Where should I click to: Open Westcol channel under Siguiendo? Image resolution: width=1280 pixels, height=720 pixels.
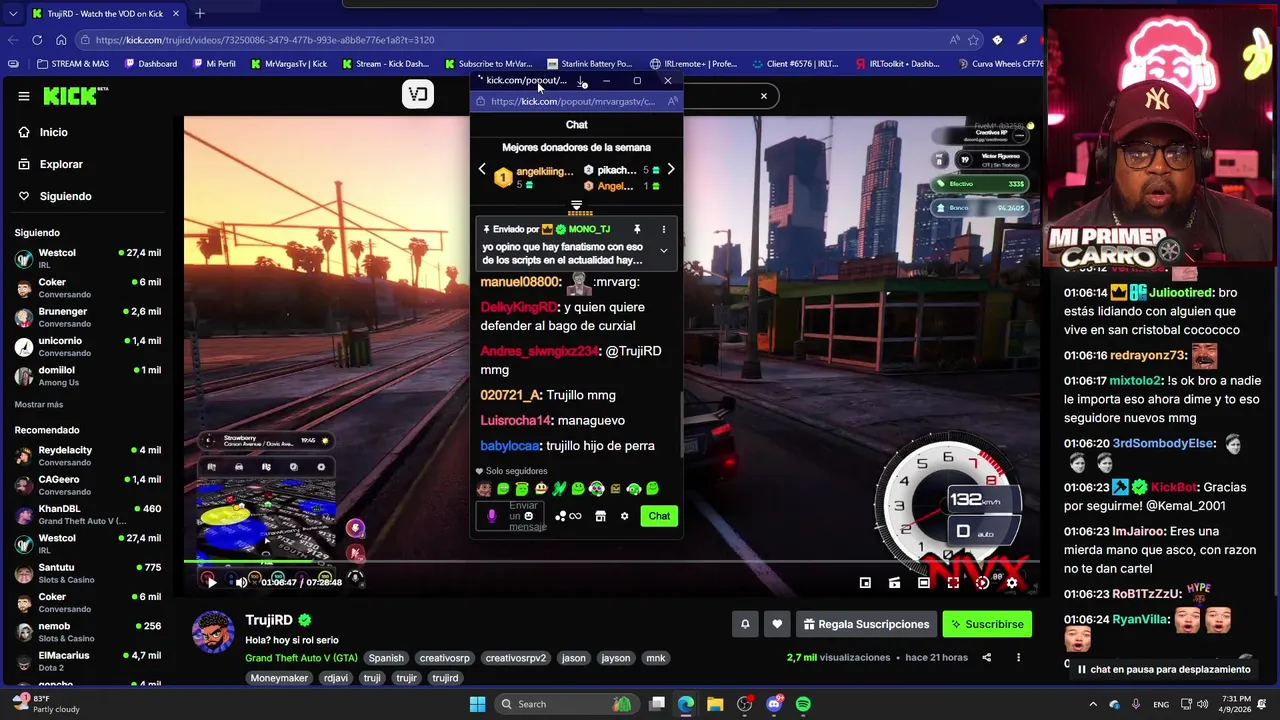(x=88, y=258)
